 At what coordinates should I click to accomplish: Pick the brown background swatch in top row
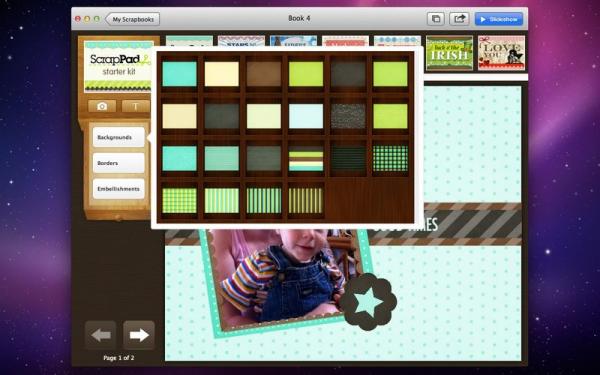tap(264, 74)
